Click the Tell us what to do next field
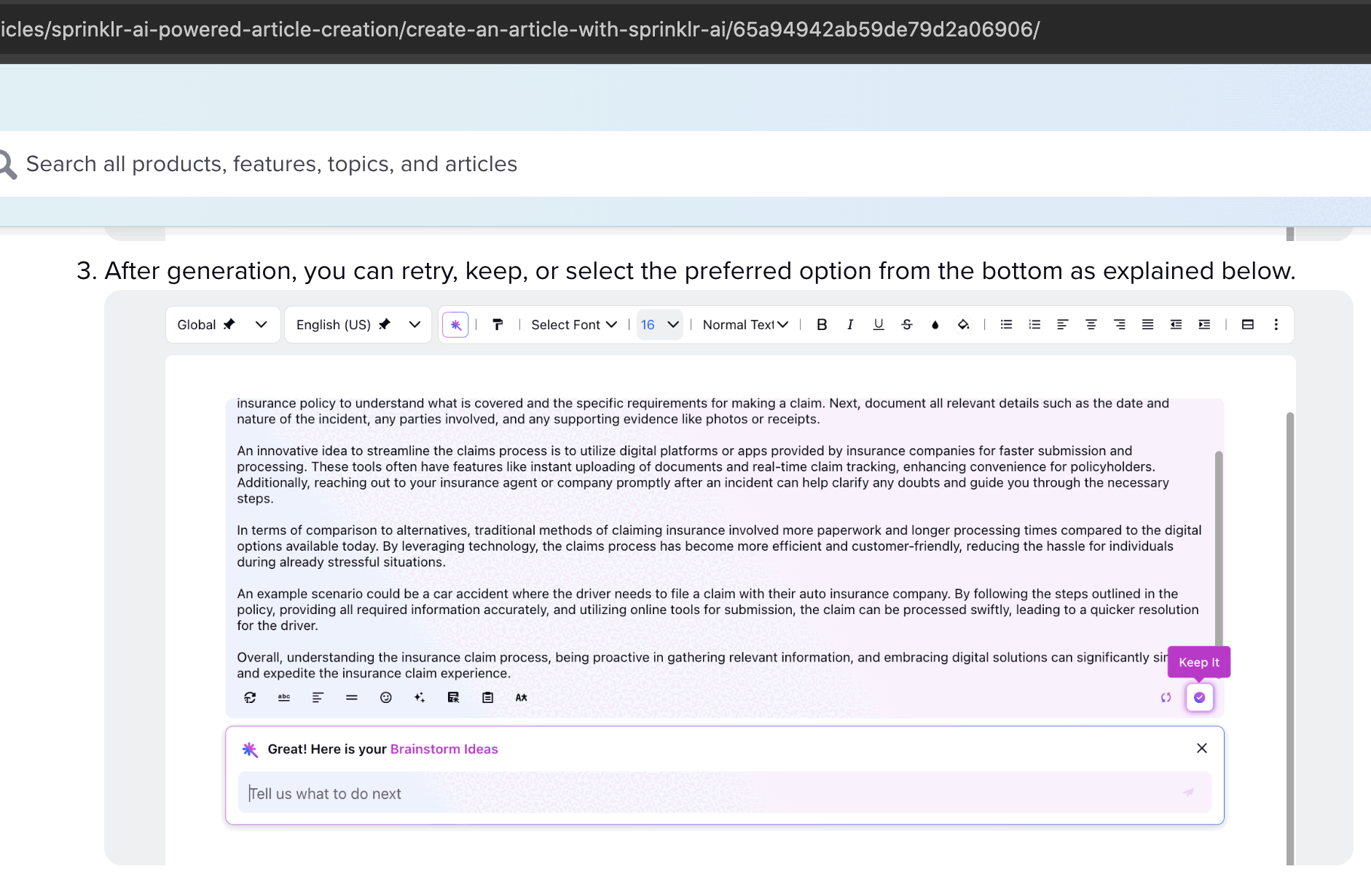This screenshot has height=896, width=1371. coord(714,793)
